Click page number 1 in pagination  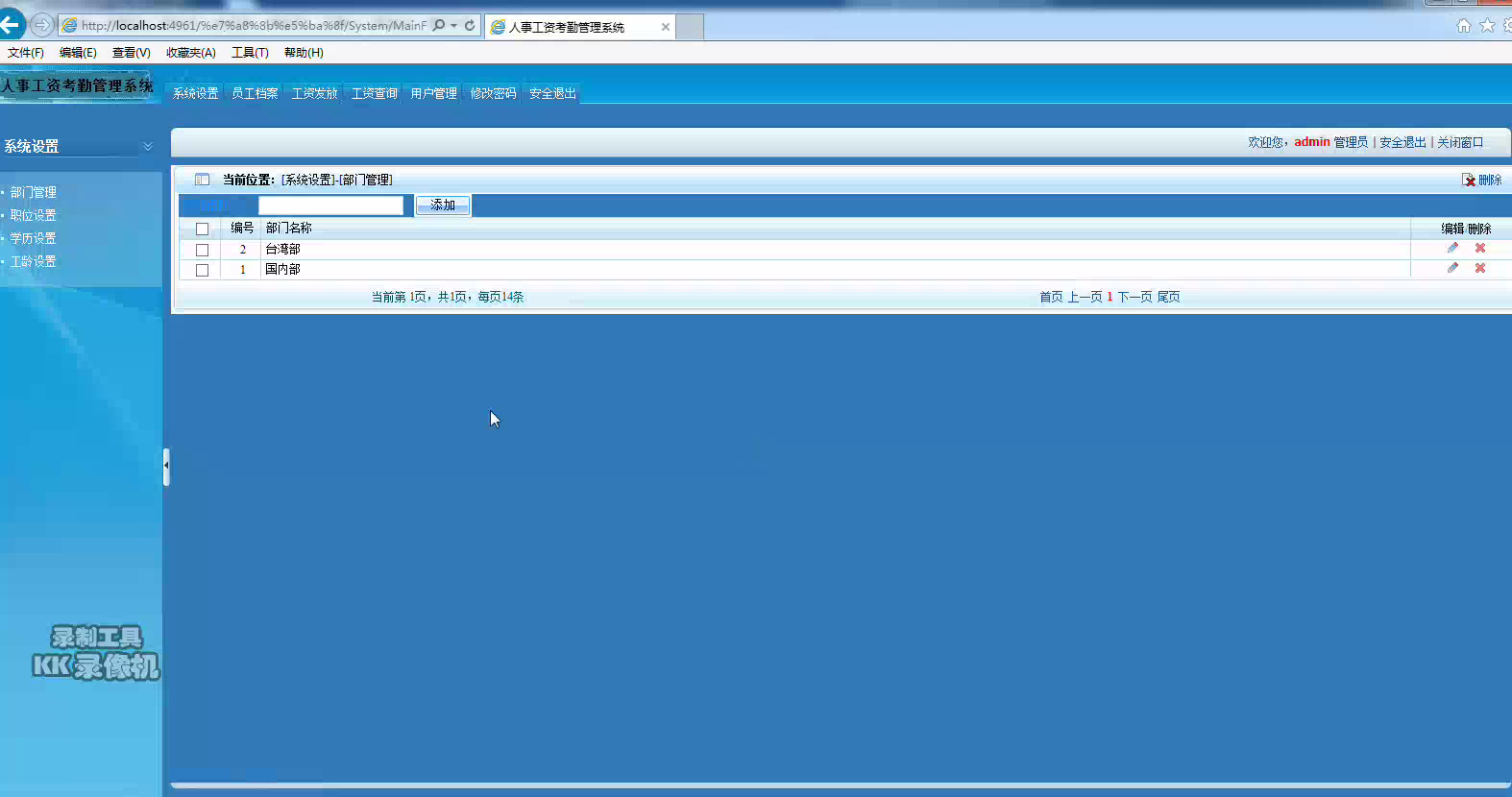[1110, 297]
